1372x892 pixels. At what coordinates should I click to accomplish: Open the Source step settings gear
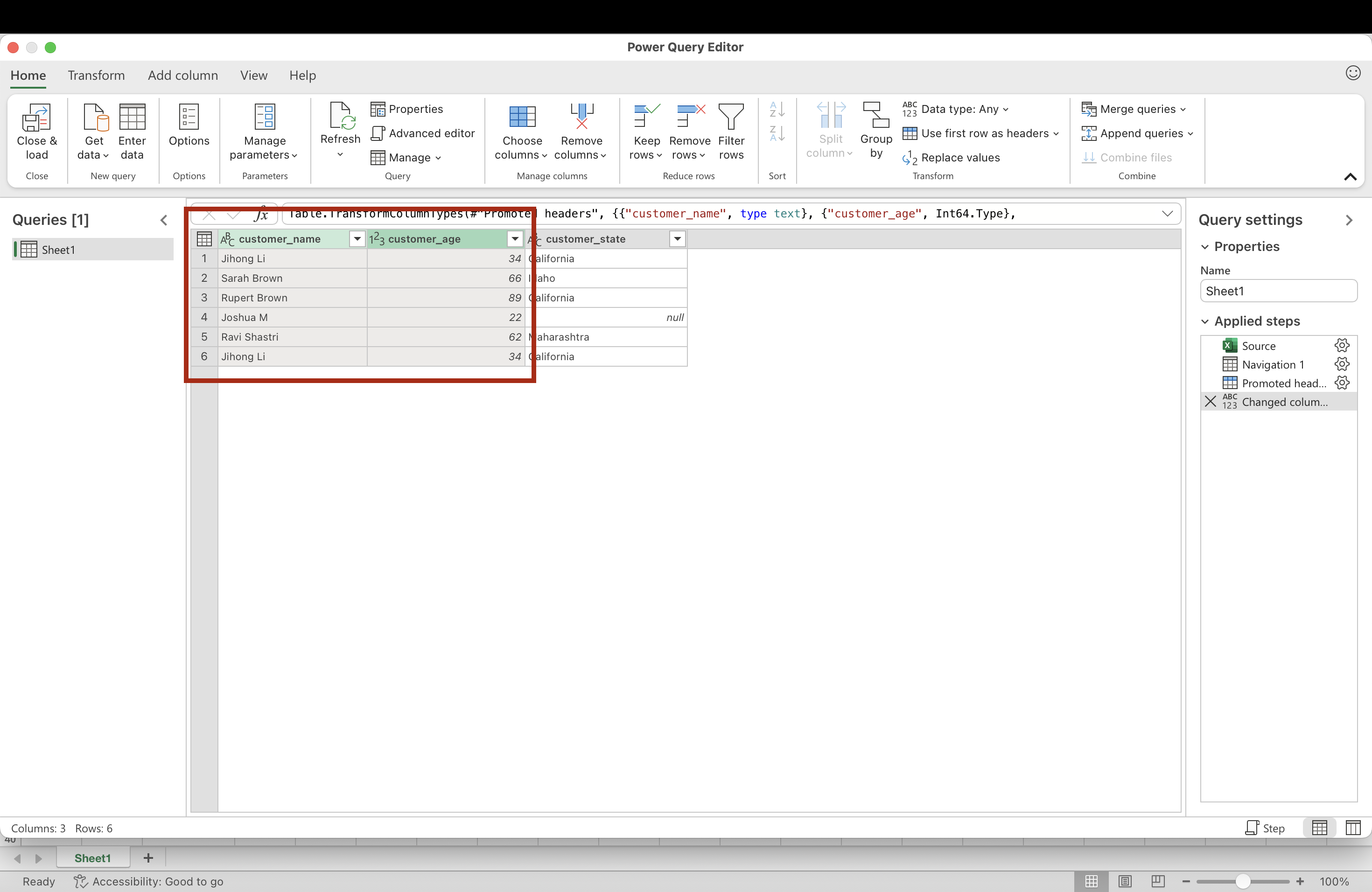click(1342, 346)
